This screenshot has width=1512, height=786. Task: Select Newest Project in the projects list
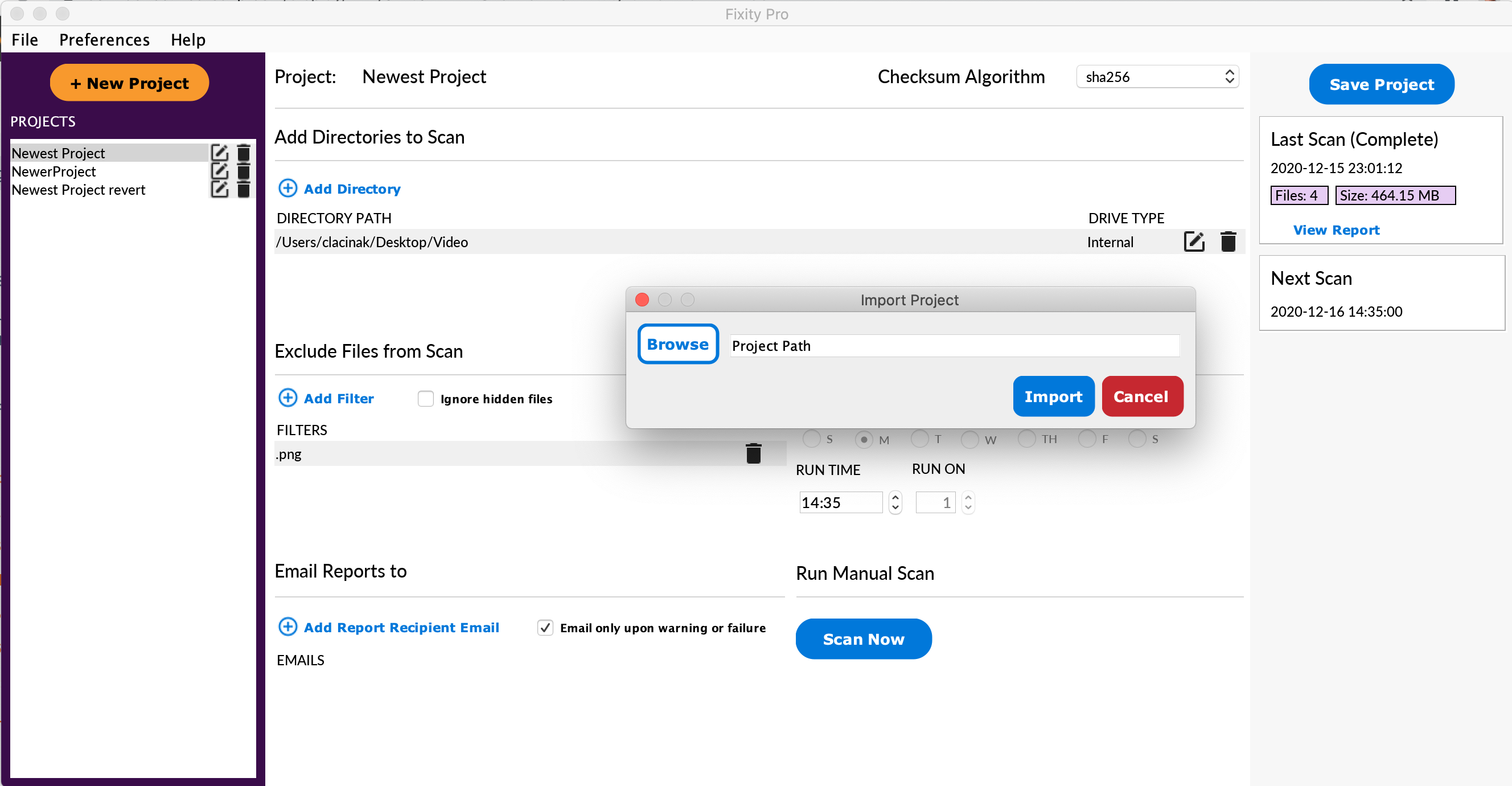[109, 153]
